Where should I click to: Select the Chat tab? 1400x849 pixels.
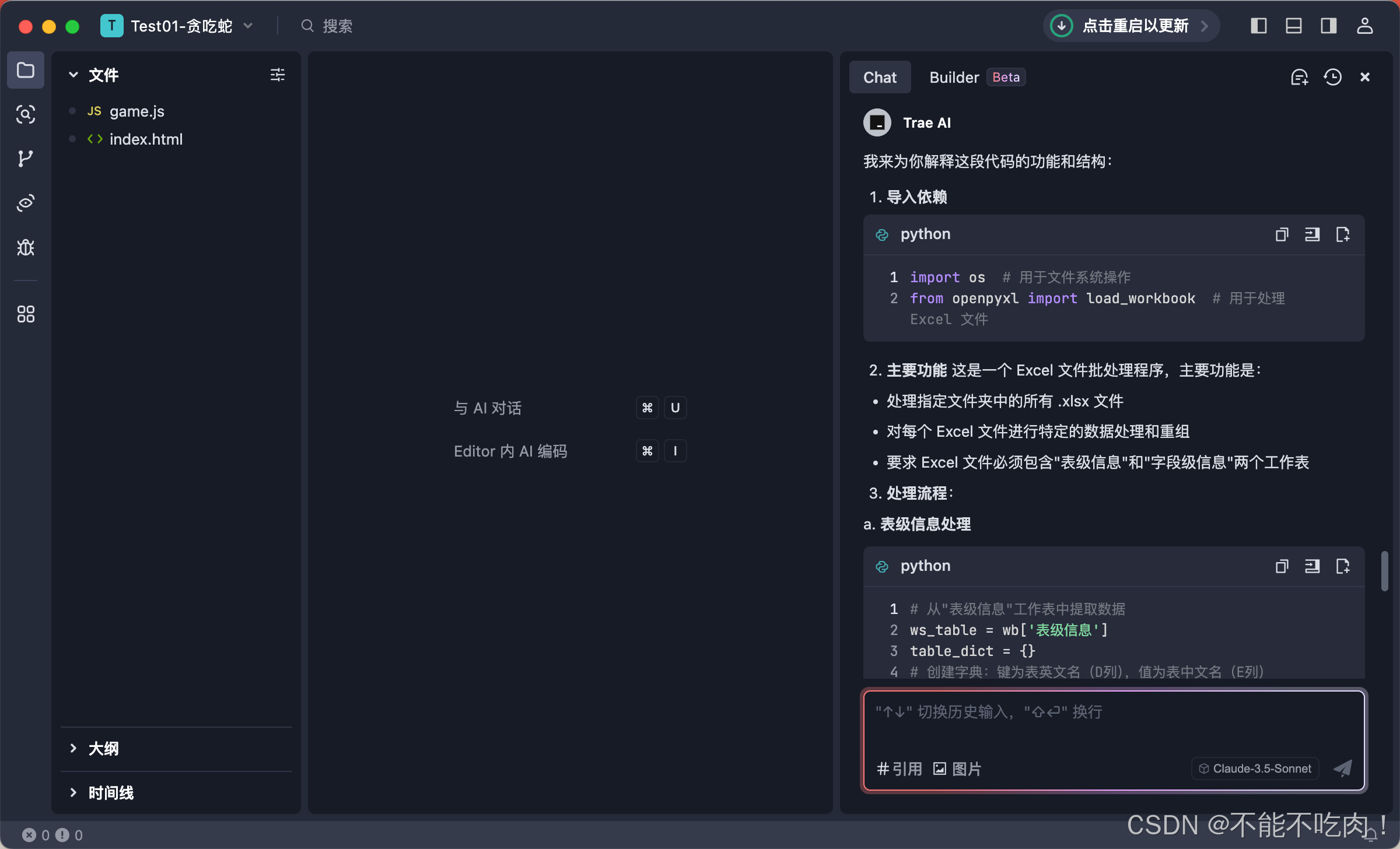[880, 77]
